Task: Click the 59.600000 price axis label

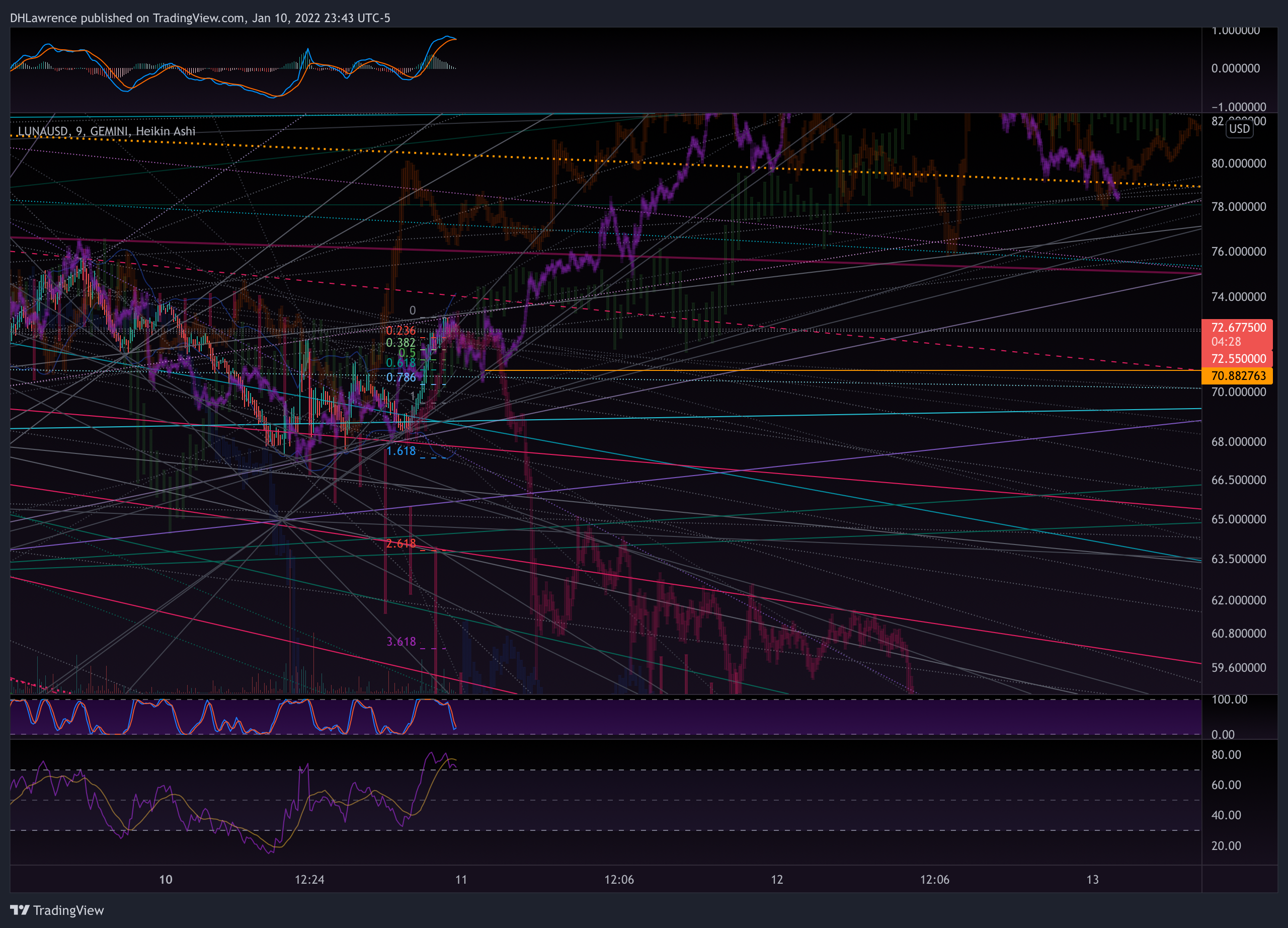Action: (x=1239, y=668)
